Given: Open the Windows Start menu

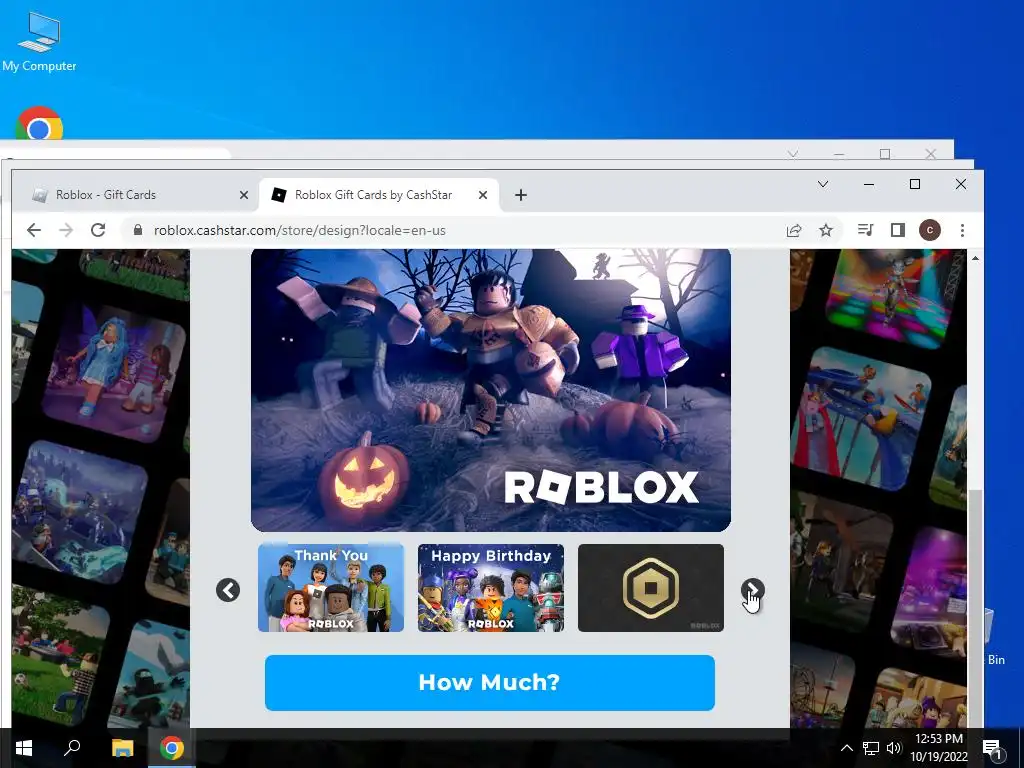Looking at the screenshot, I should [x=24, y=748].
